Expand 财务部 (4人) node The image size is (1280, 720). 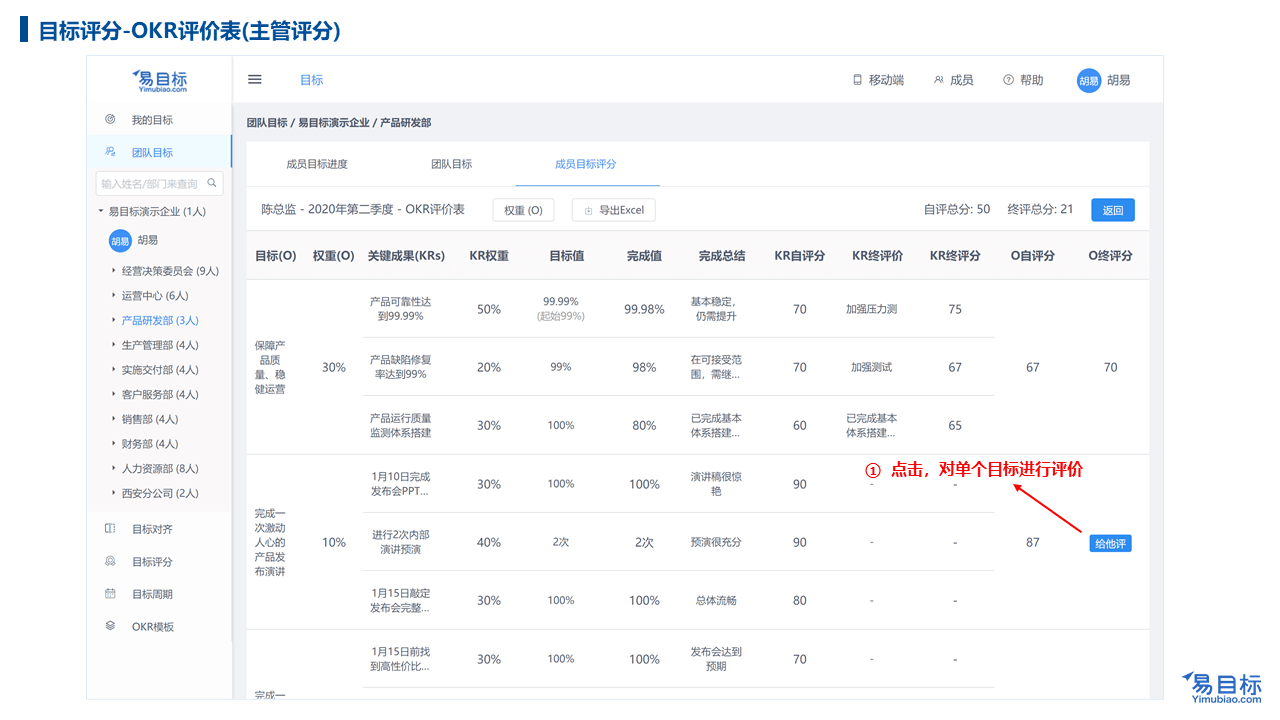(x=113, y=444)
